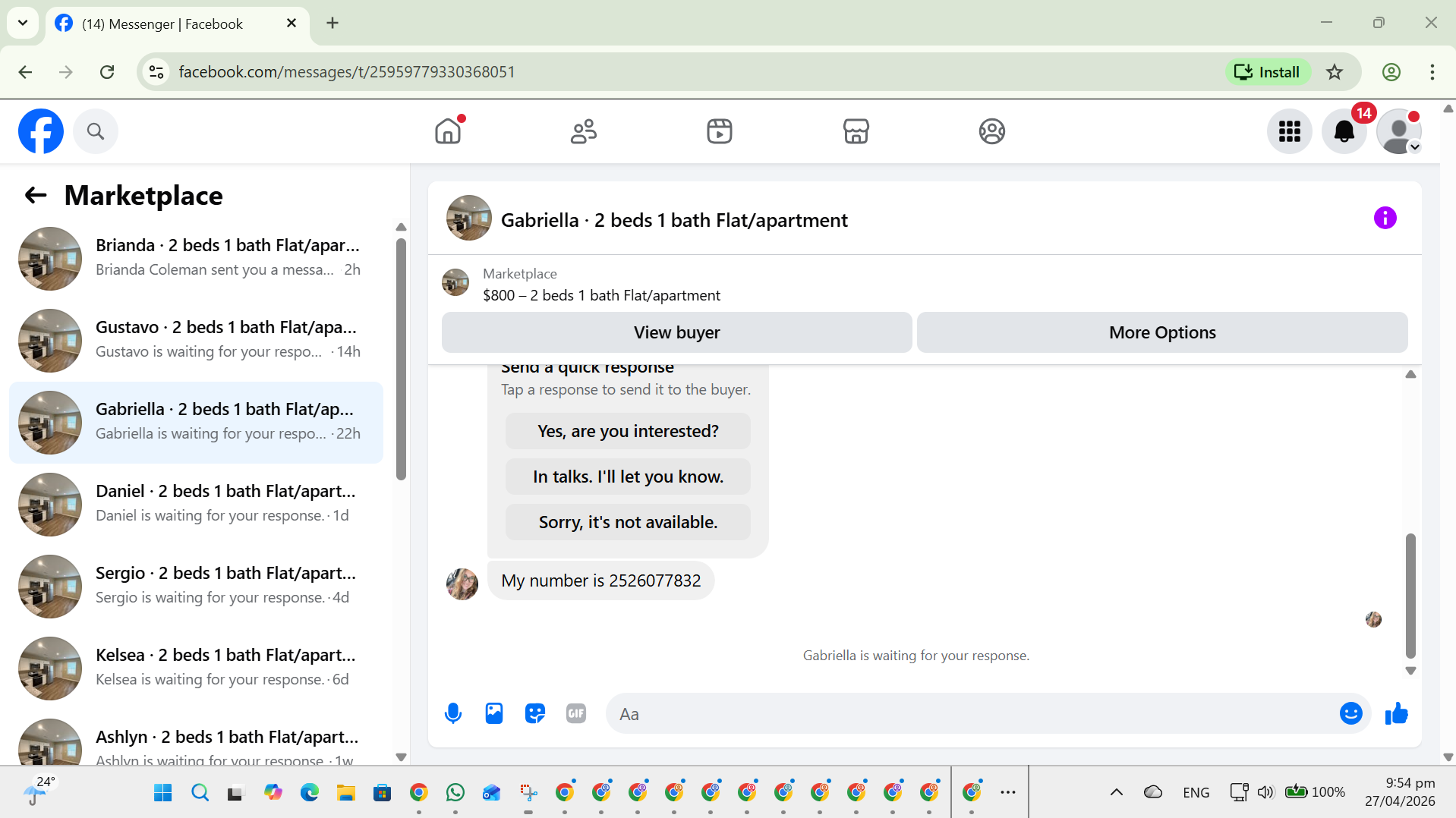Open File Explorer from the taskbar
This screenshot has width=1456, height=818.
pos(345,792)
